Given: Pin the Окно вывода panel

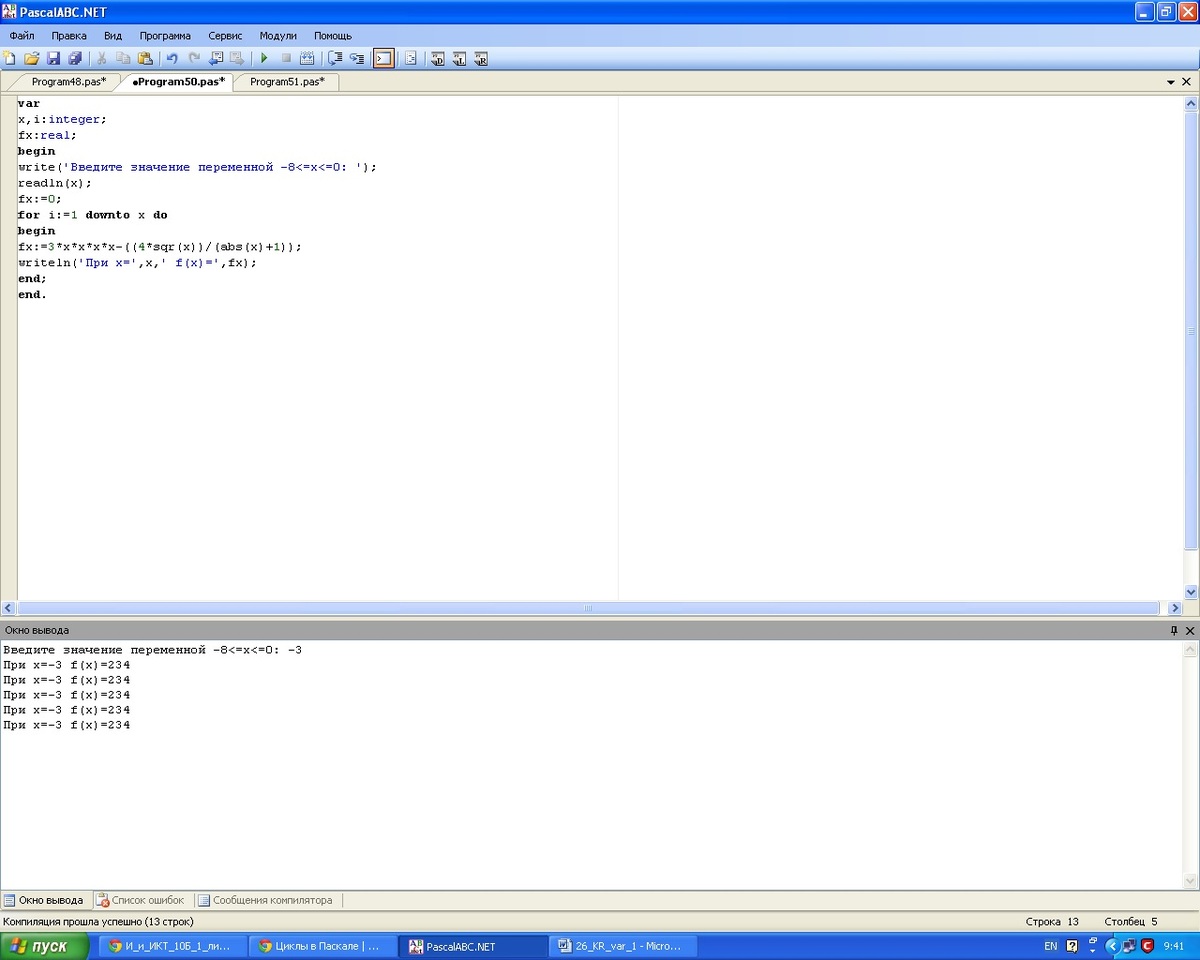Looking at the screenshot, I should pos(1174,631).
